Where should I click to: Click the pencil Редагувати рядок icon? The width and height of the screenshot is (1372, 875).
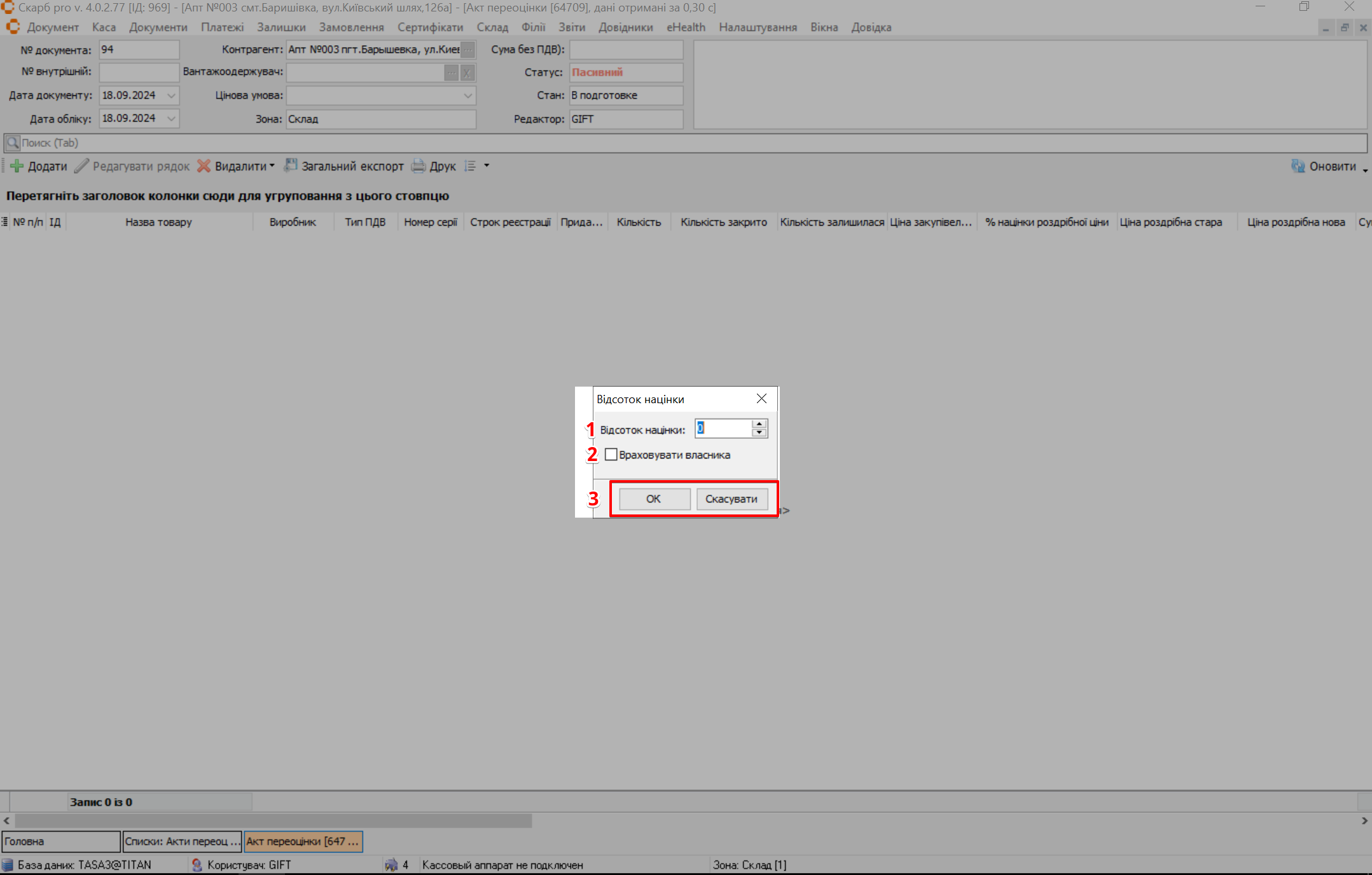click(81, 166)
